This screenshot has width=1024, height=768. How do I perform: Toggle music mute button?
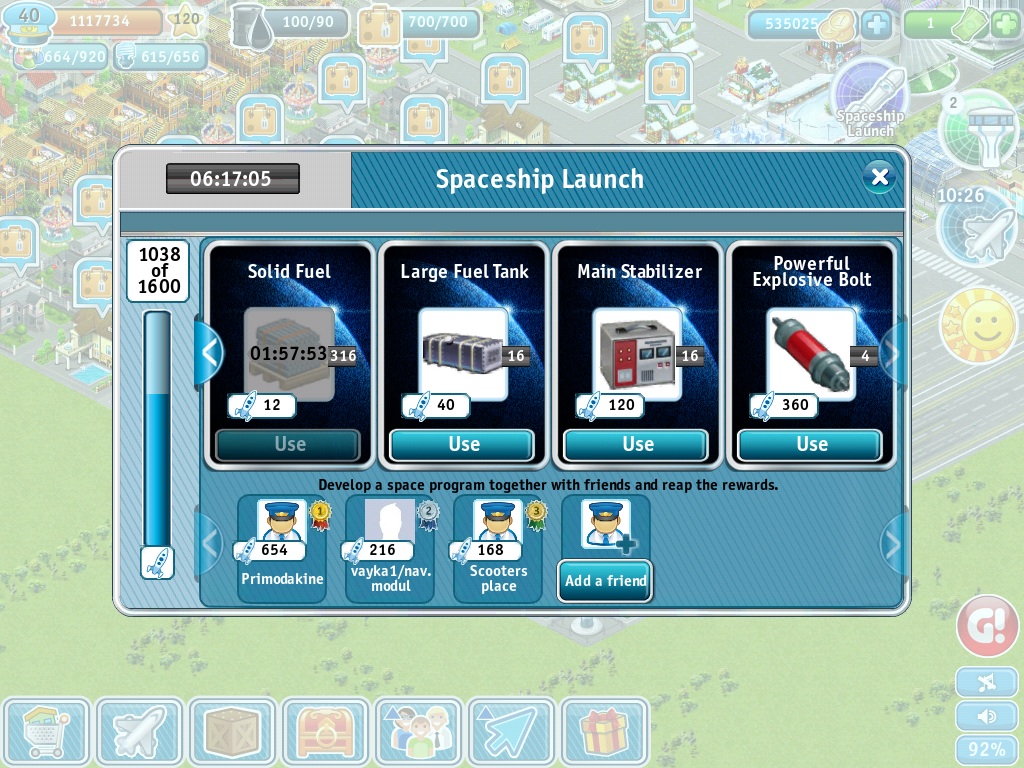pos(987,683)
